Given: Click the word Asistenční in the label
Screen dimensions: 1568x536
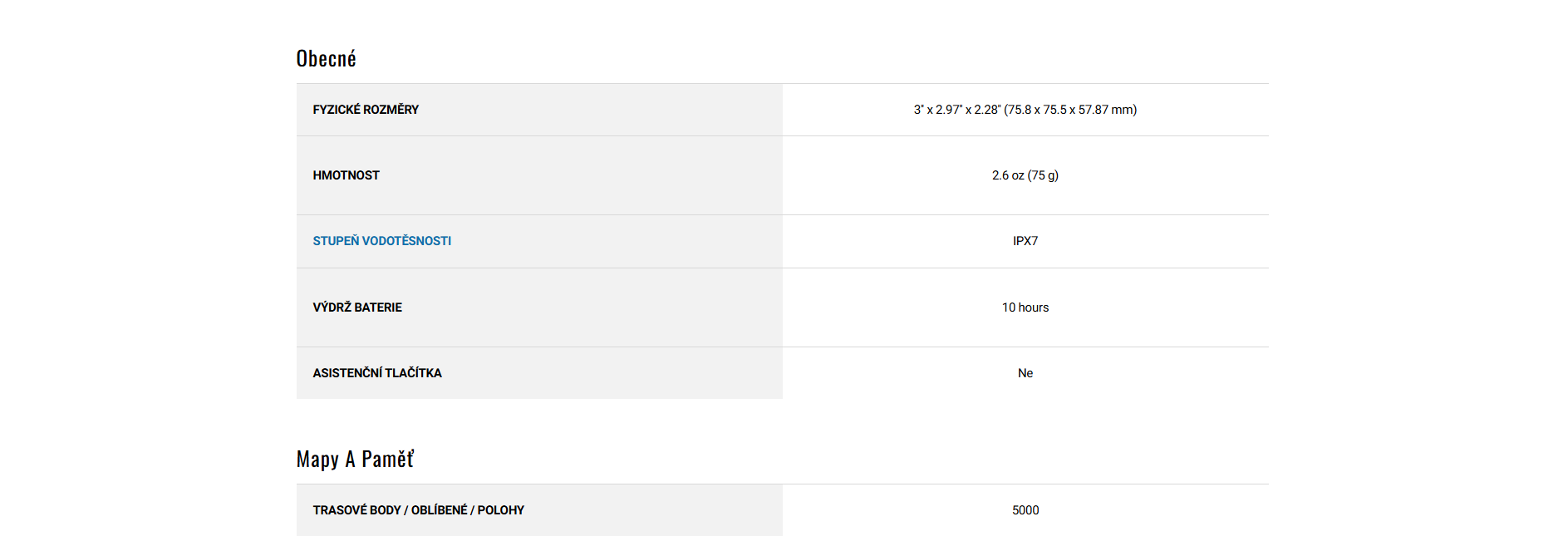Looking at the screenshot, I should point(347,373).
